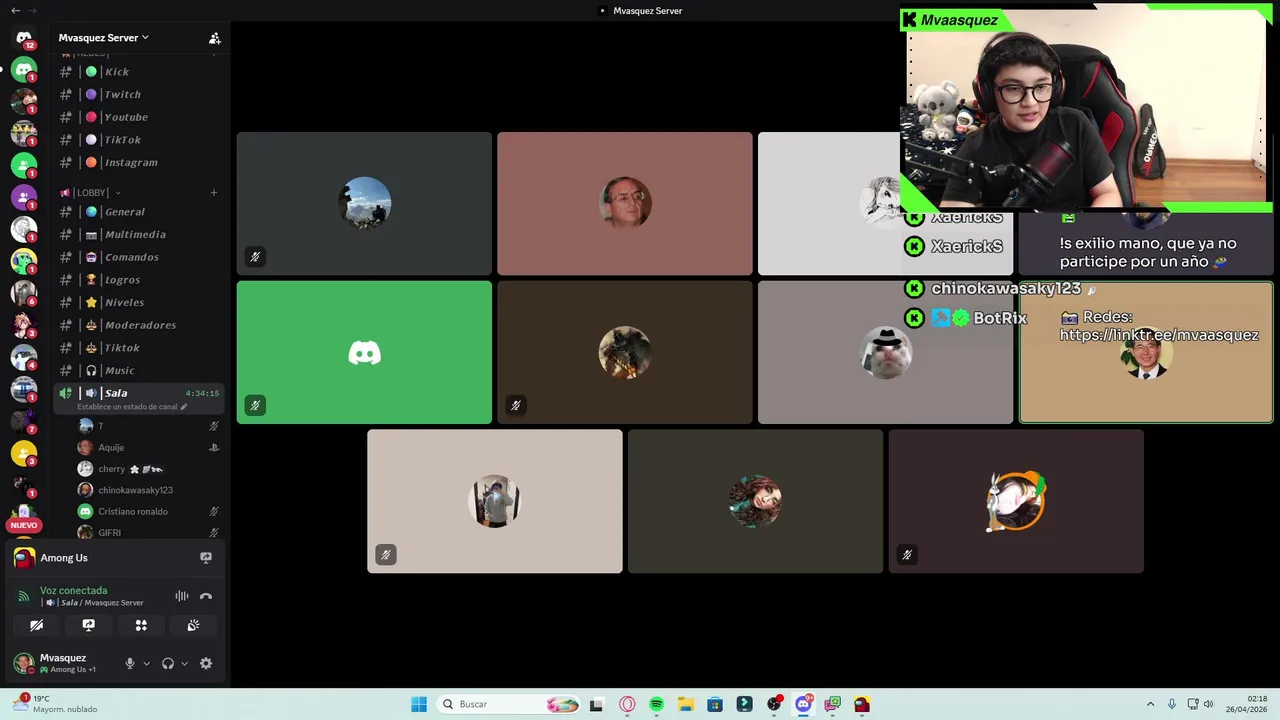Select participant tile with landscape avatar
This screenshot has height=720, width=1280.
tap(364, 203)
